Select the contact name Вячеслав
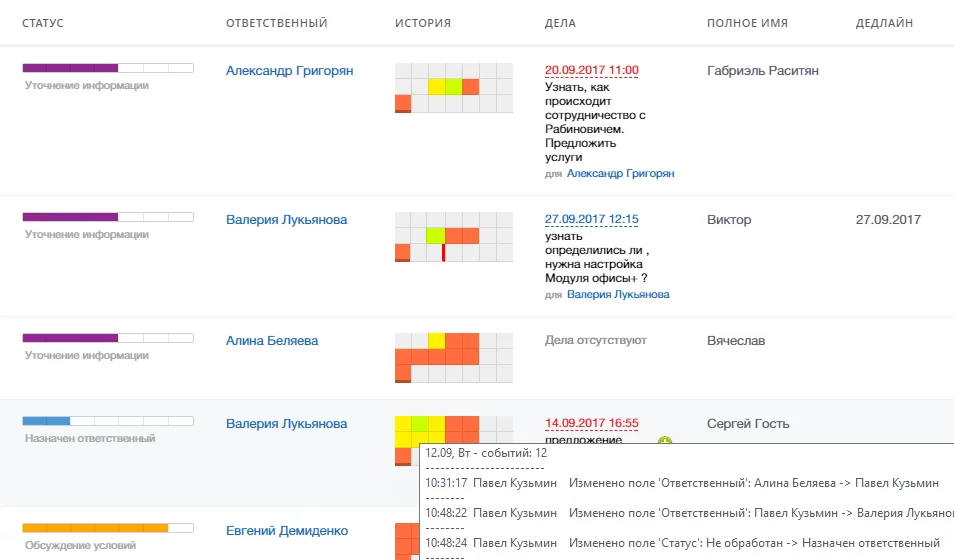This screenshot has width=954, height=560. [735, 341]
